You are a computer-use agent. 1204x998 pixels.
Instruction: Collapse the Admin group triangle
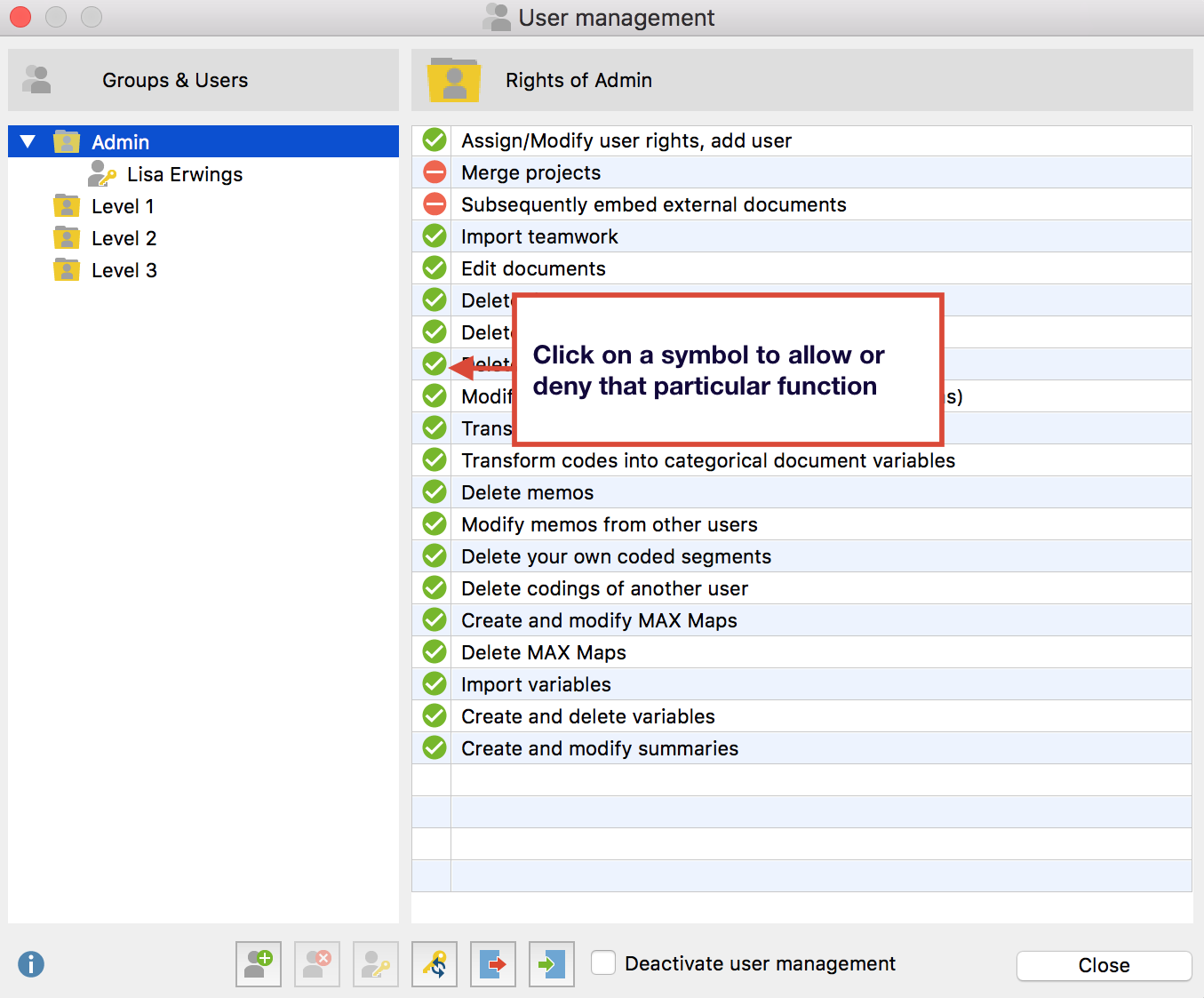pyautogui.click(x=28, y=142)
